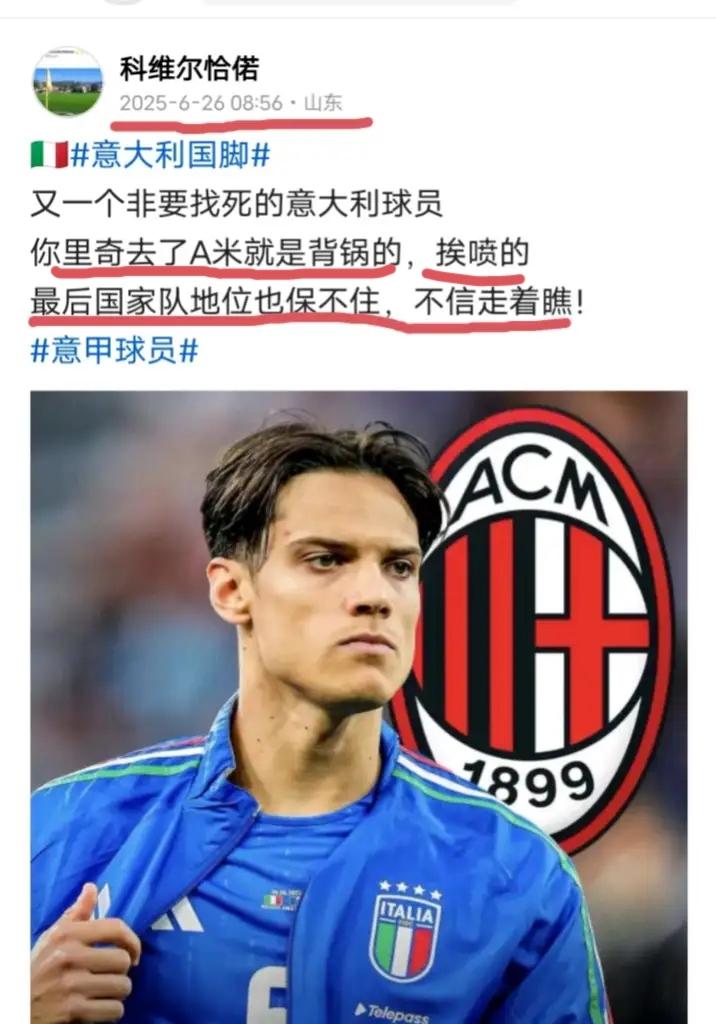The height and width of the screenshot is (1024, 716).
Task: Click the 1899 text on the crest
Action: [x=532, y=784]
